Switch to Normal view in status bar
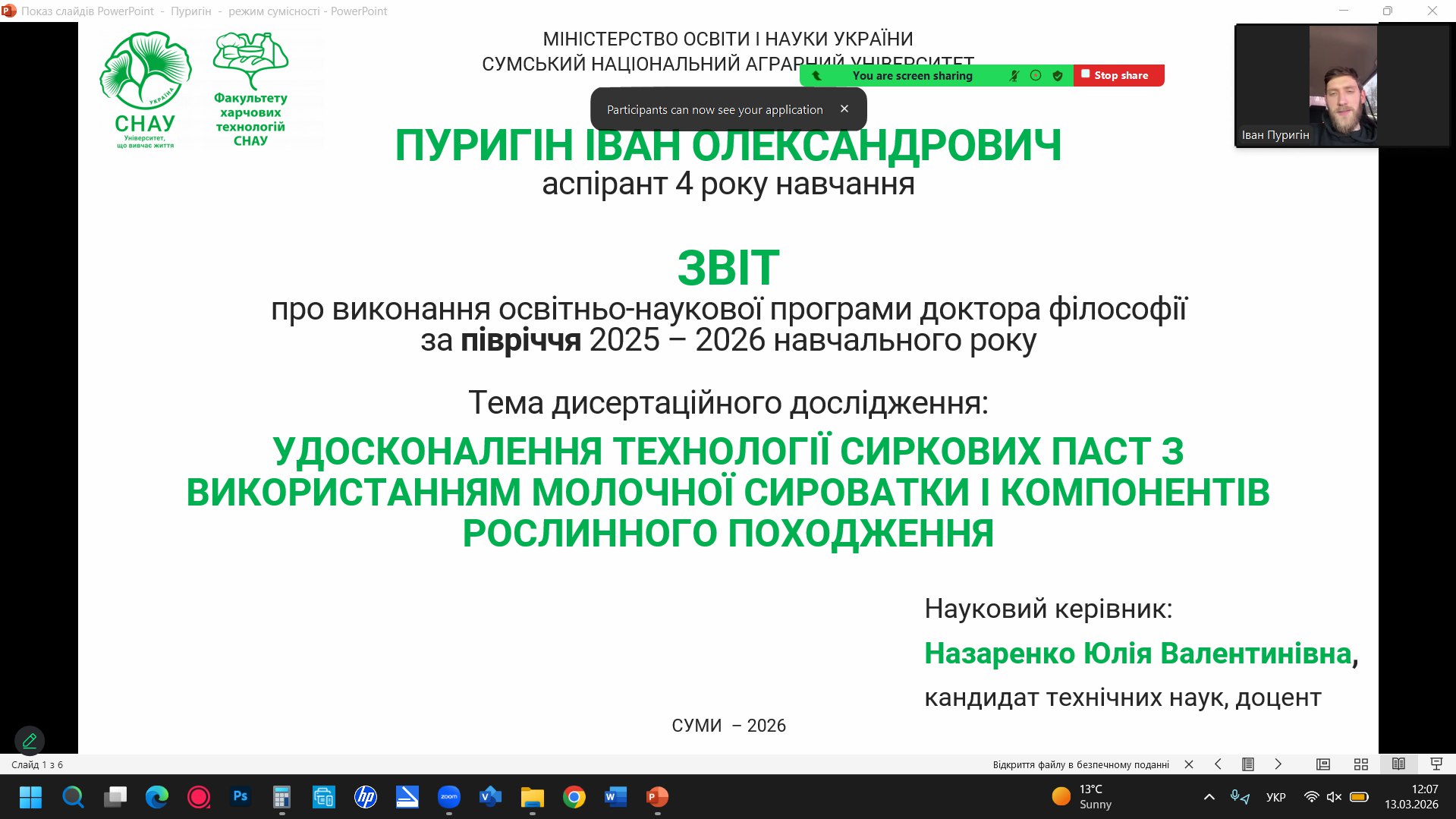1456x819 pixels. click(x=1323, y=764)
